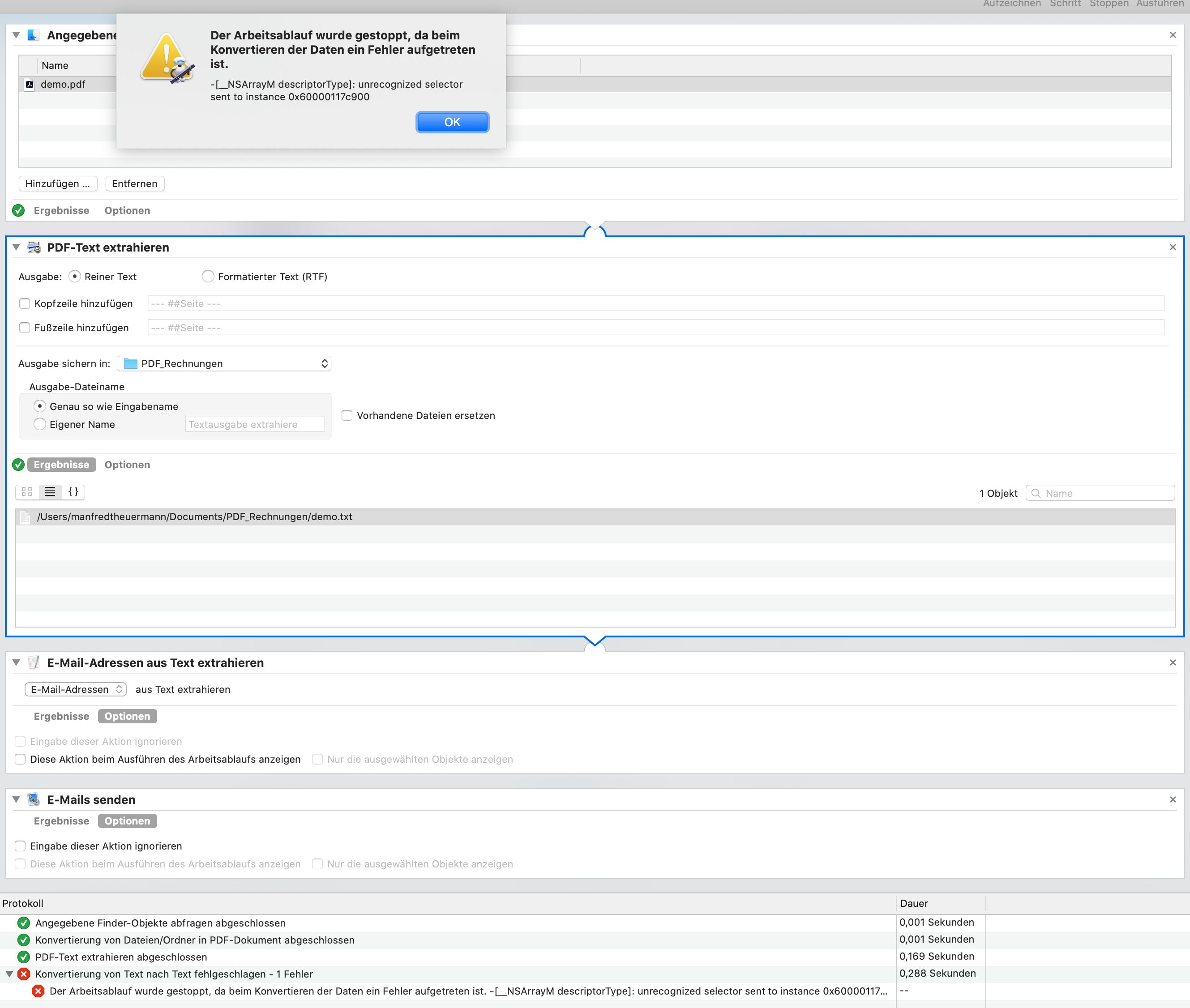The image size is (1190, 1008).
Task: Close the PDF-Text extrahieren action
Action: [1173, 247]
